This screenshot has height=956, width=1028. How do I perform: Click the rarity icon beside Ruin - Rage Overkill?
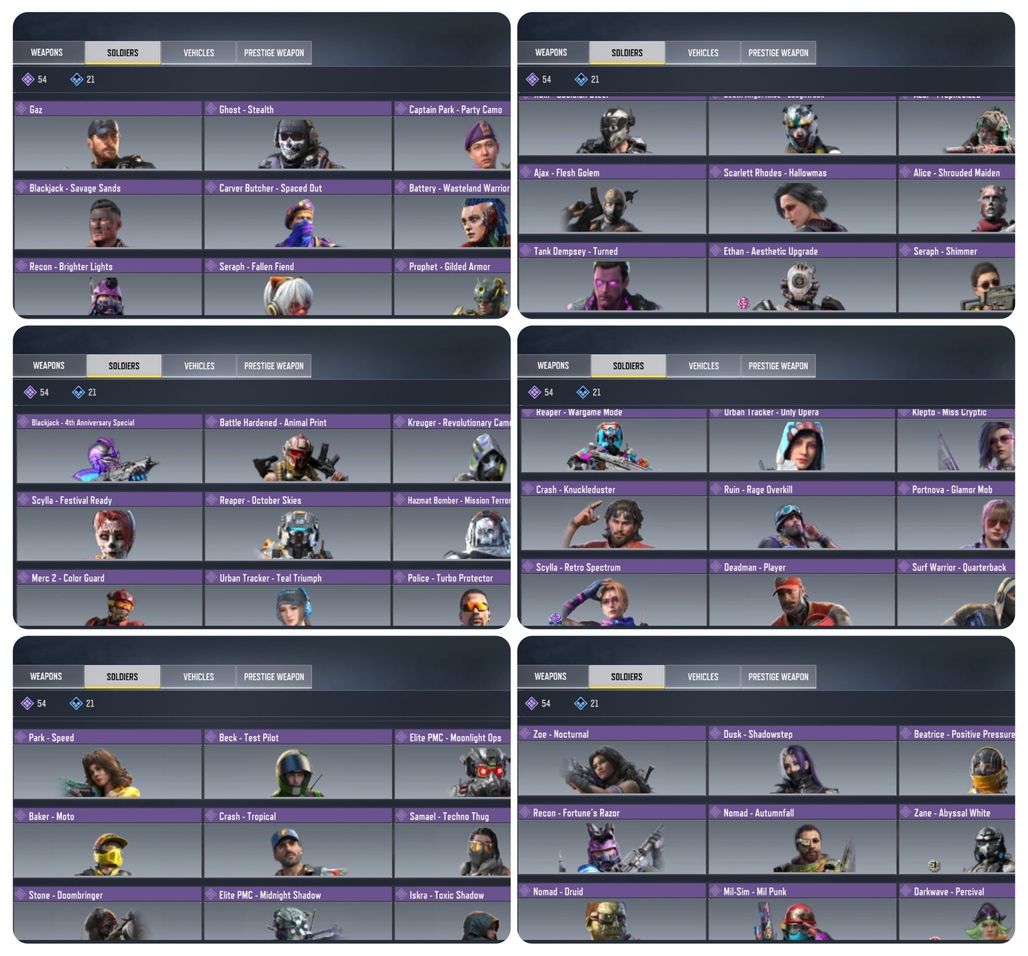click(x=716, y=489)
